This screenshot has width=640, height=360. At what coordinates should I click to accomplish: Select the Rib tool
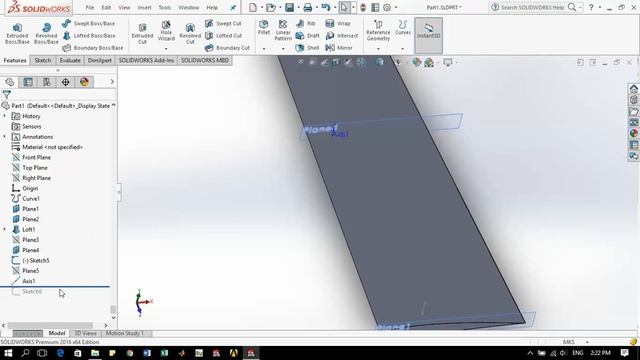tap(306, 24)
